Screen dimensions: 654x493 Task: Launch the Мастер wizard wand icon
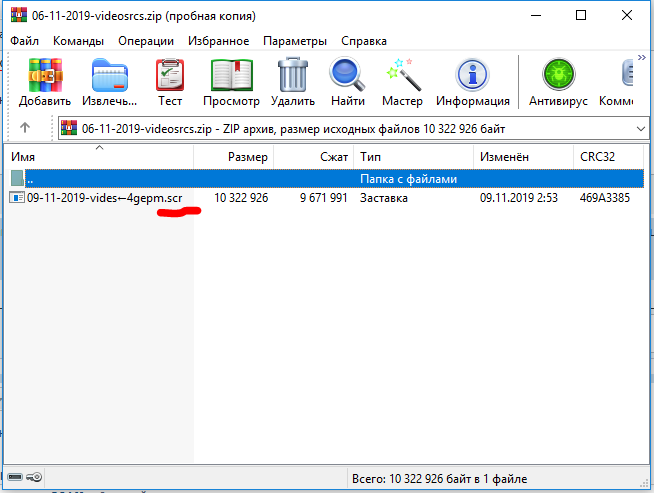[402, 75]
